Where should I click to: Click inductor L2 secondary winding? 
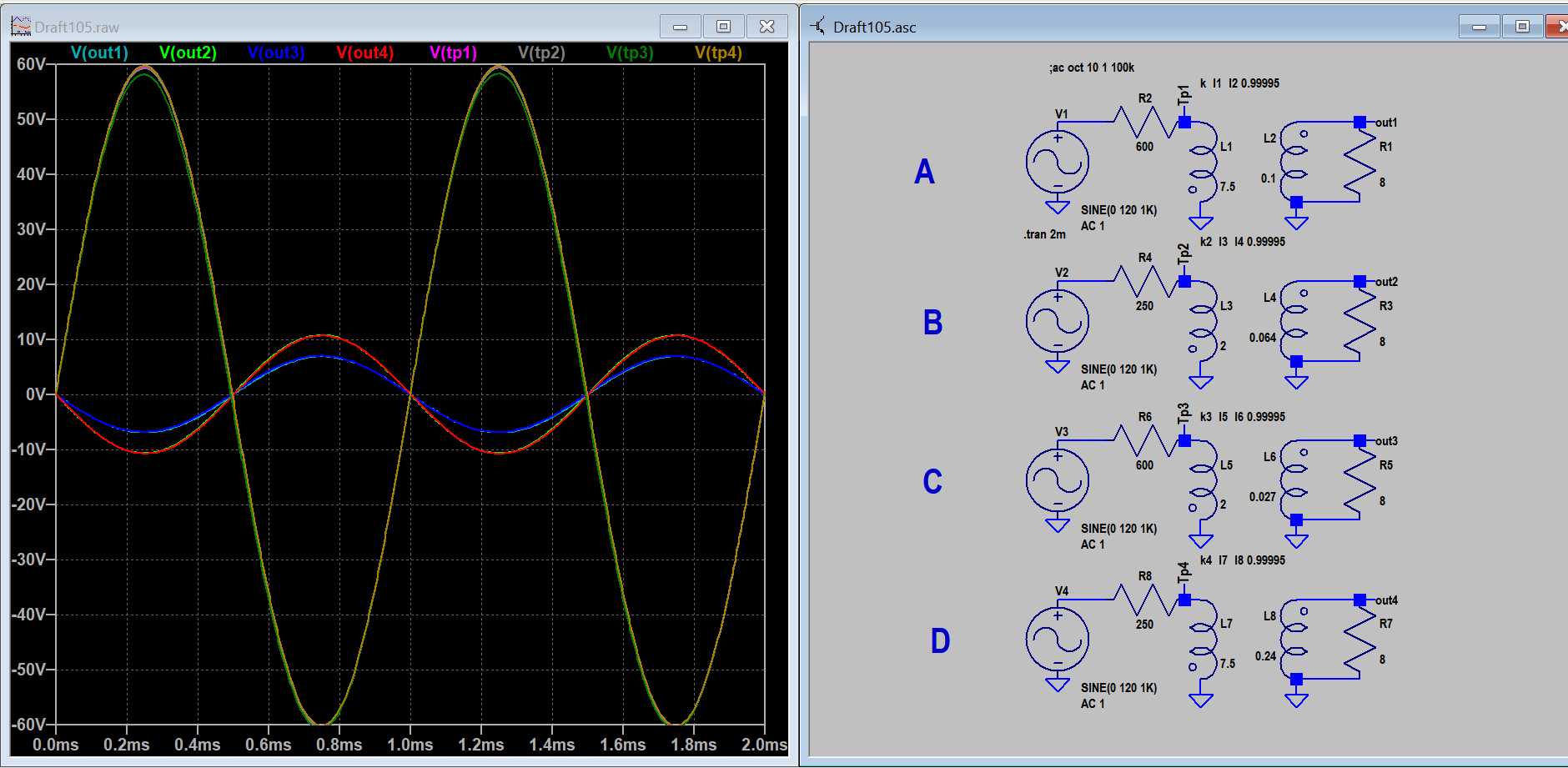tap(1294, 163)
